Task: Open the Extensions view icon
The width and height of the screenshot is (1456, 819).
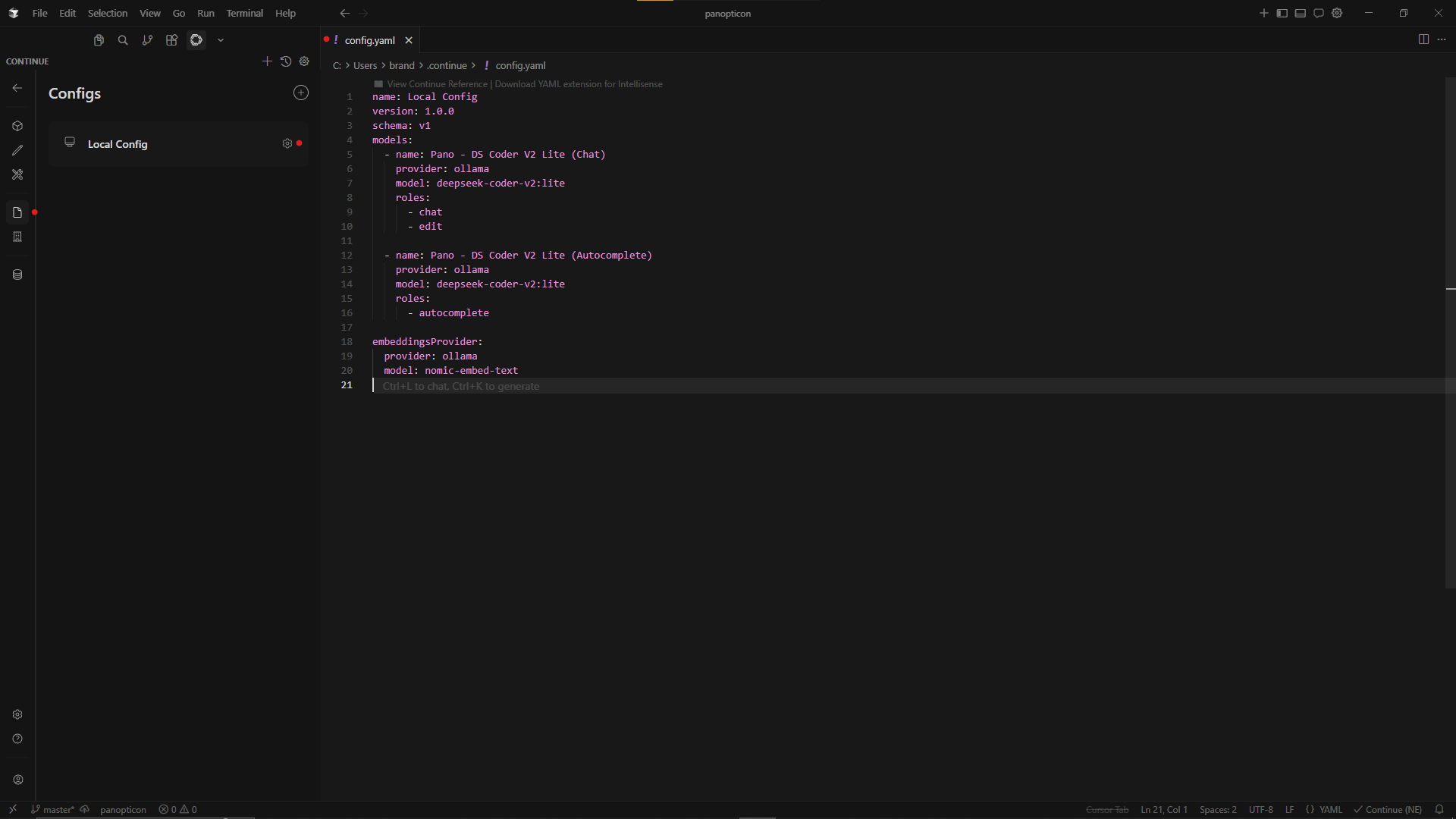Action: click(x=172, y=40)
